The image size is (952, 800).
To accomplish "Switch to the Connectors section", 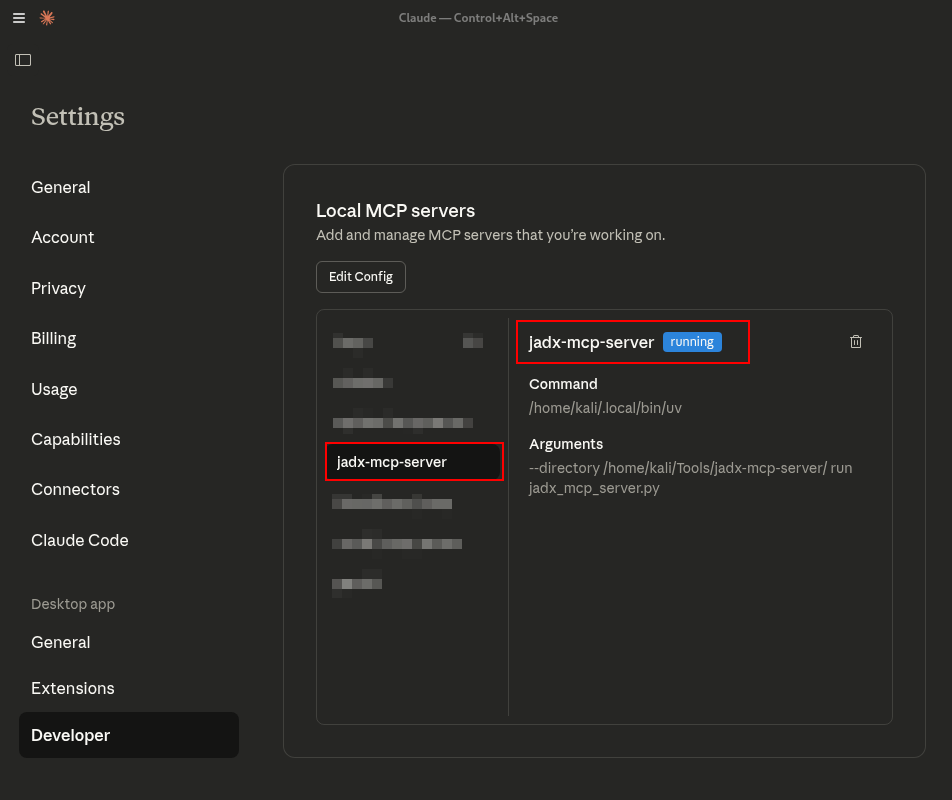I will pos(75,489).
